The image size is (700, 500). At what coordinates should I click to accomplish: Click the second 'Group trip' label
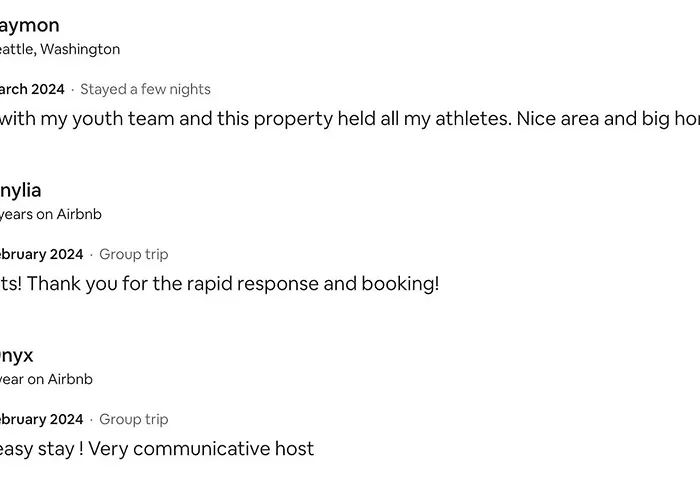tap(133, 420)
